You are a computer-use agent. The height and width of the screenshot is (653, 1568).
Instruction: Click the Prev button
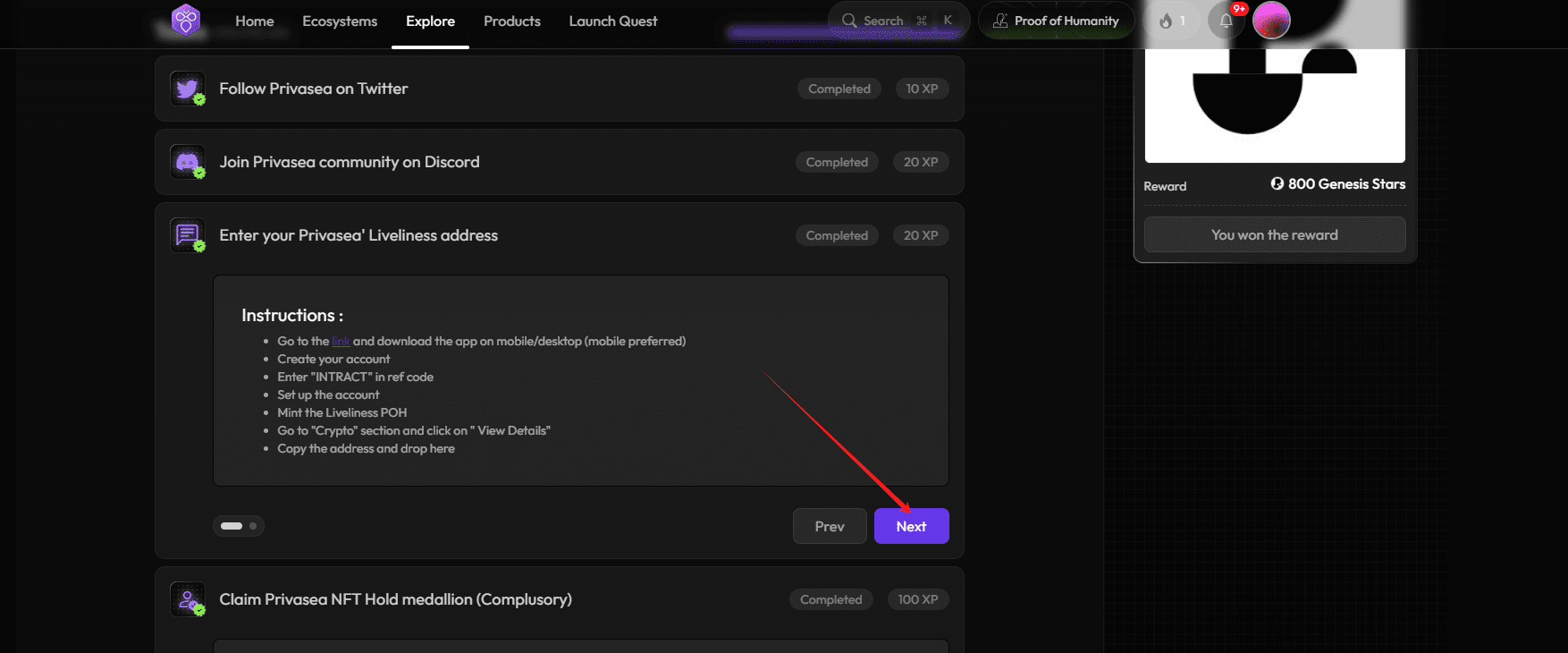pyautogui.click(x=830, y=526)
